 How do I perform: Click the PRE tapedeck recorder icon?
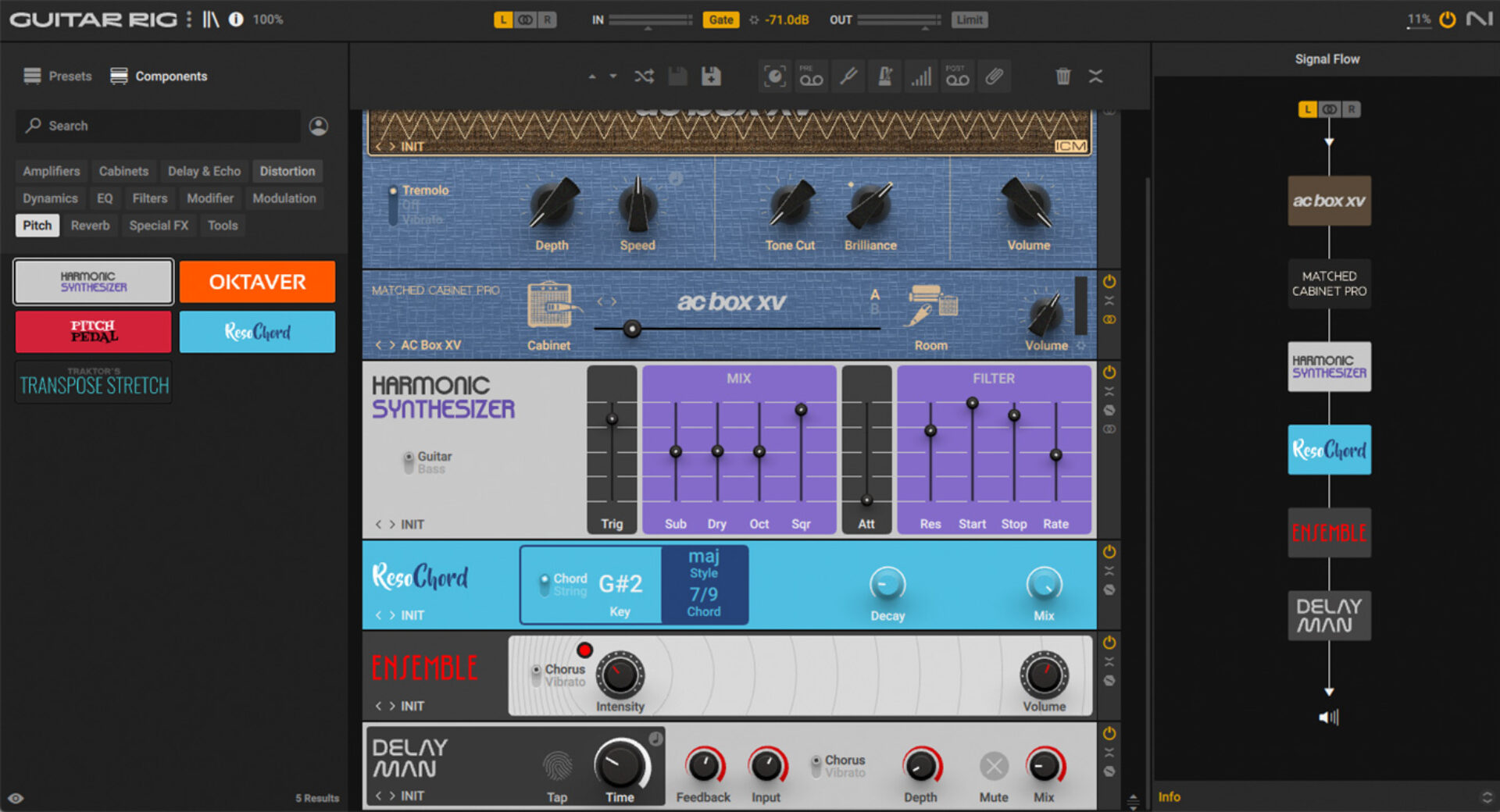pos(812,76)
